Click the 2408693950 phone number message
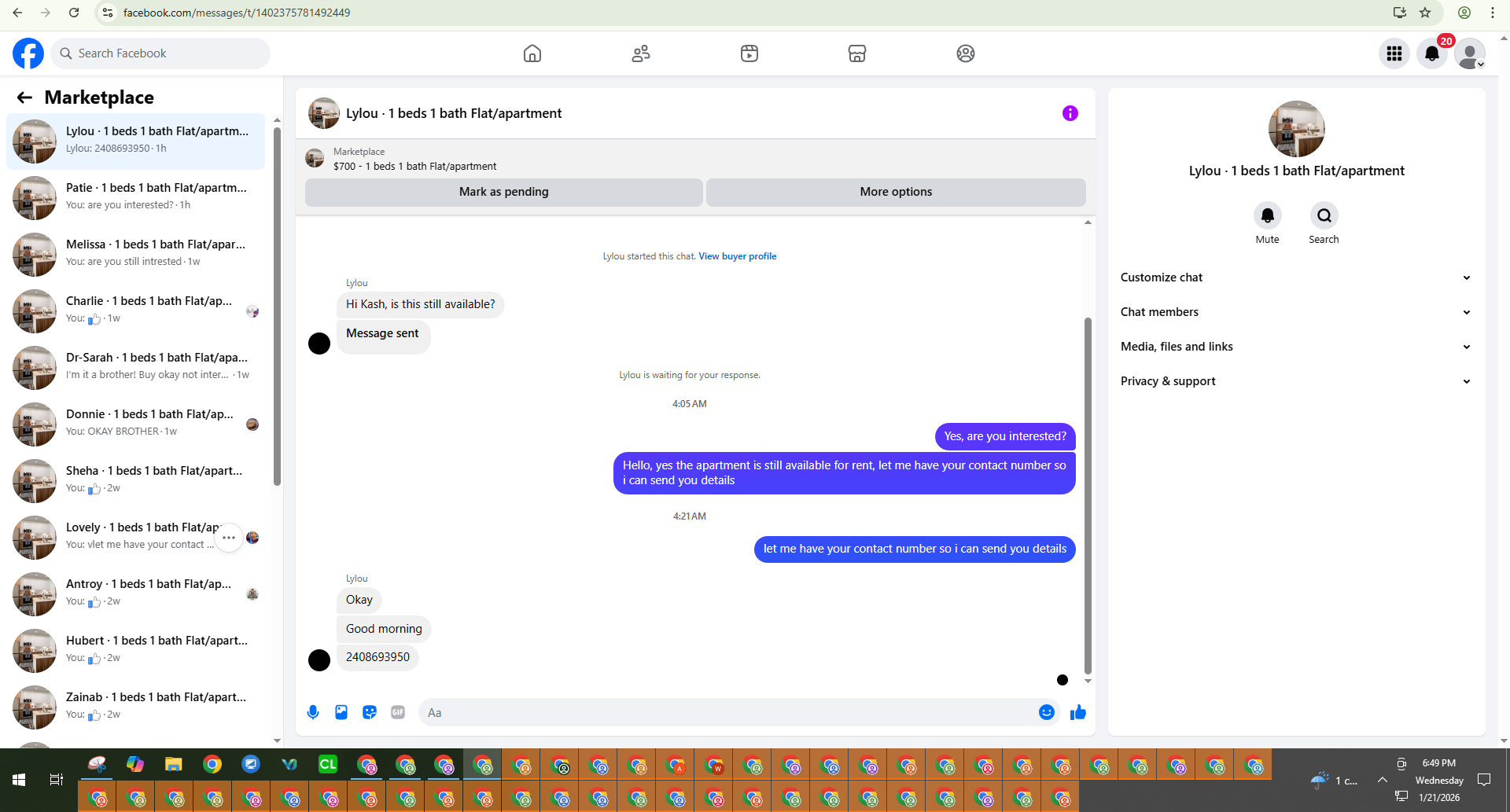This screenshot has height=812, width=1510. pos(377,657)
